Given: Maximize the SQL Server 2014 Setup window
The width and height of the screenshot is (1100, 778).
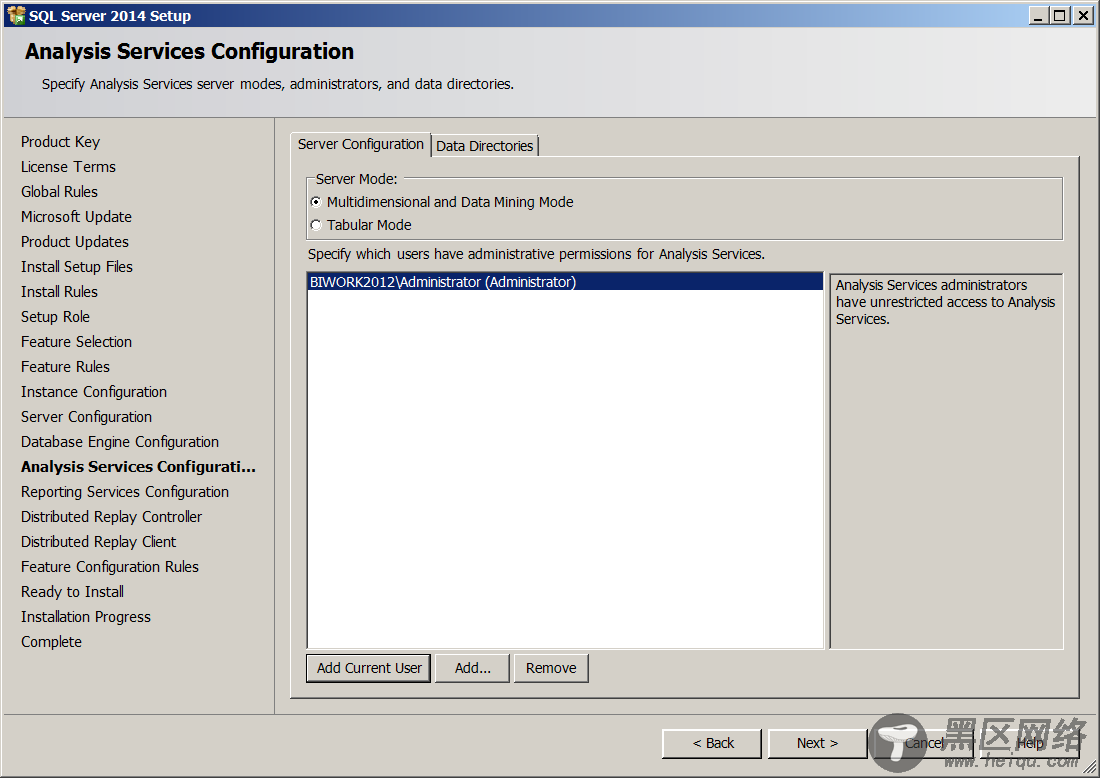Looking at the screenshot, I should (x=1060, y=15).
